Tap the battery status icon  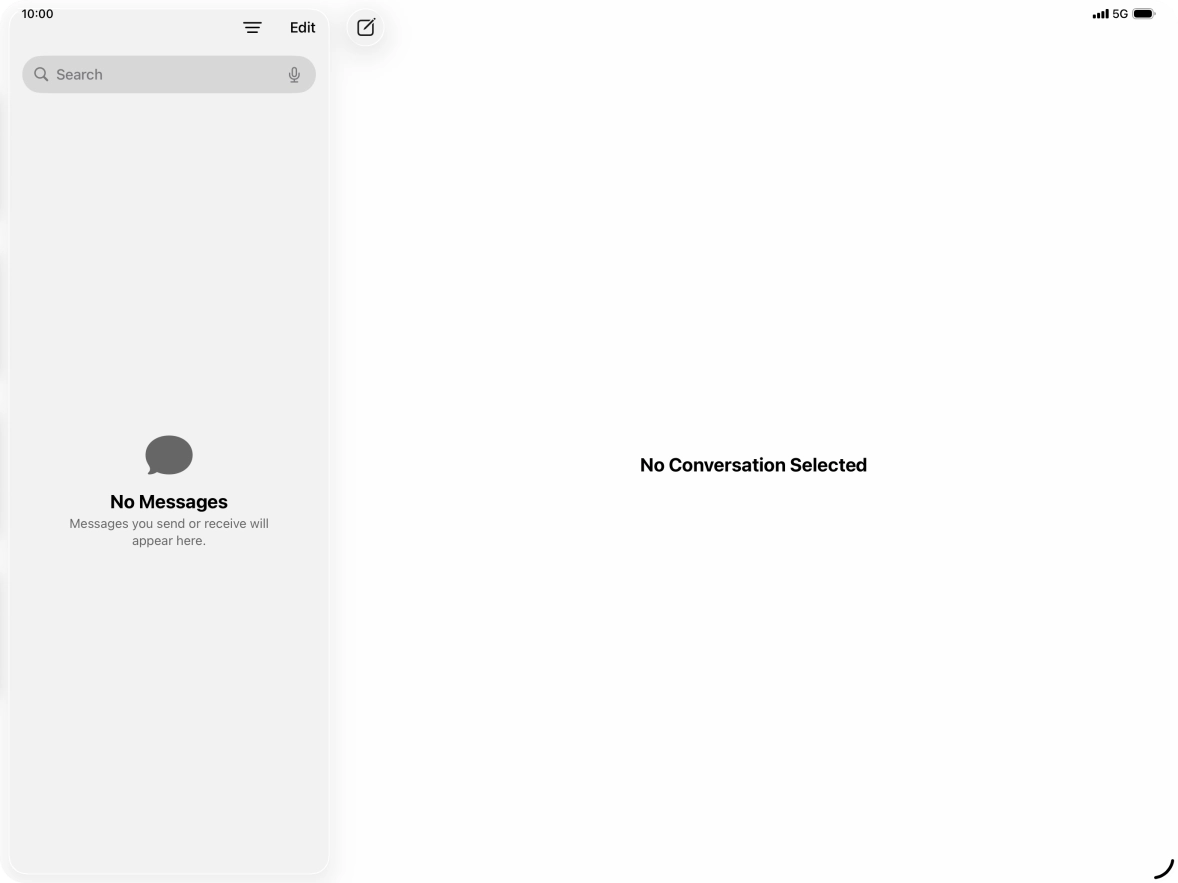1144,14
